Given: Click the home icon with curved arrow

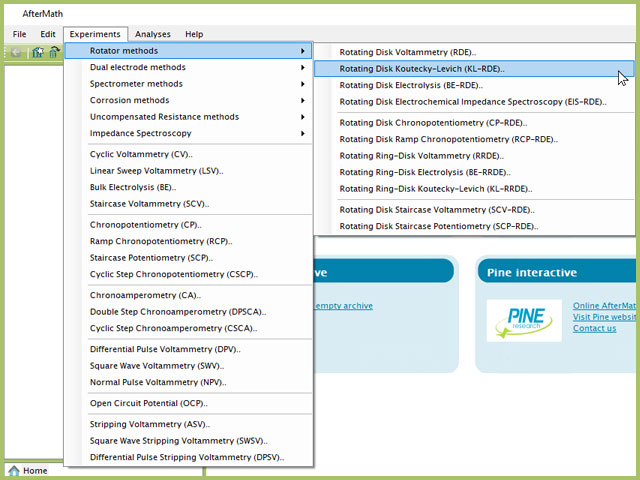Looking at the screenshot, I should [54, 52].
